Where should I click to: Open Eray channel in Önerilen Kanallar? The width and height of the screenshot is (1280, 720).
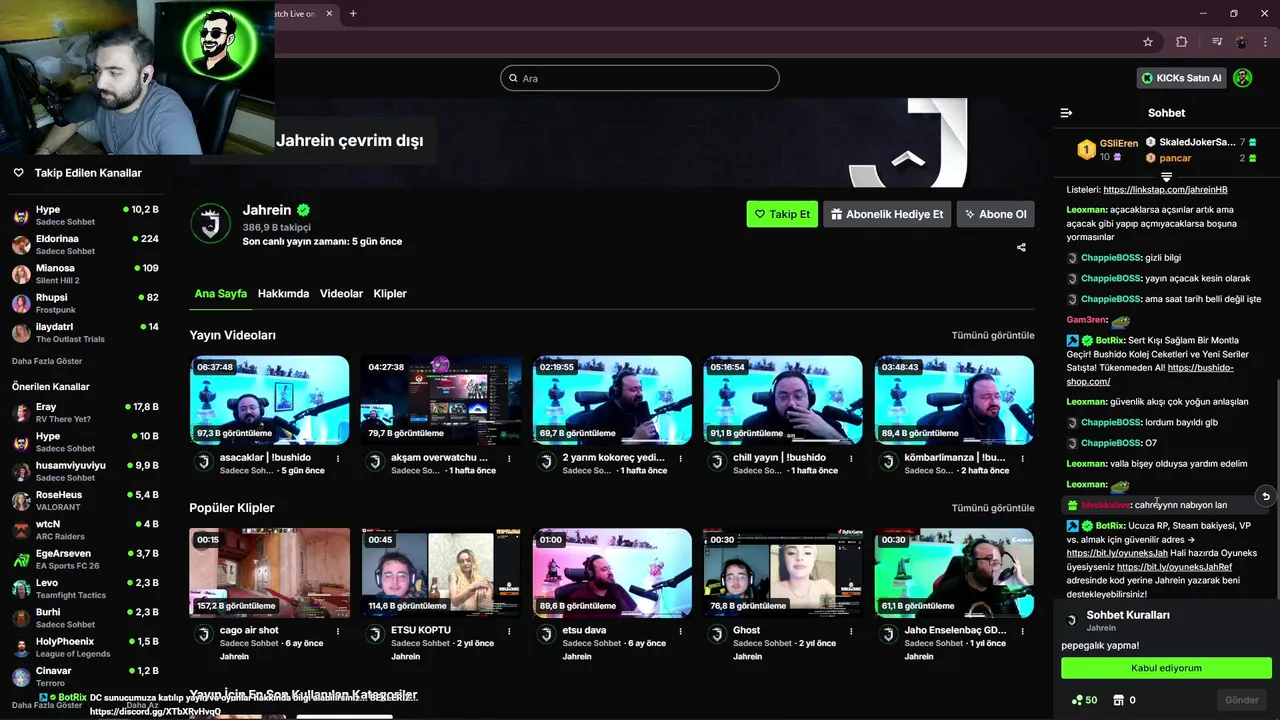coord(85,413)
